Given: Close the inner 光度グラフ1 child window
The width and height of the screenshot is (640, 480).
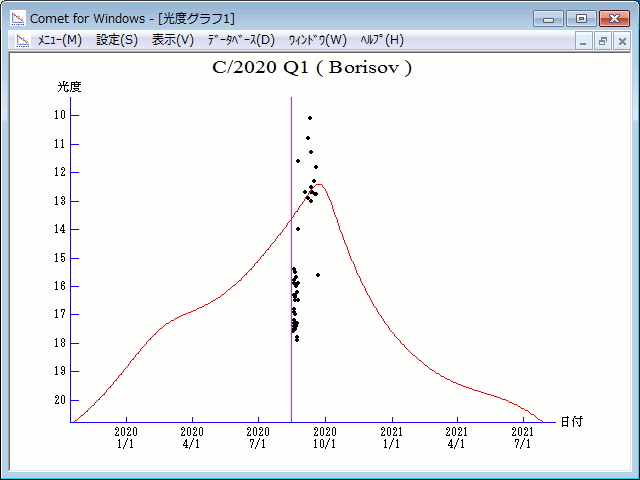Looking at the screenshot, I should 622,41.
